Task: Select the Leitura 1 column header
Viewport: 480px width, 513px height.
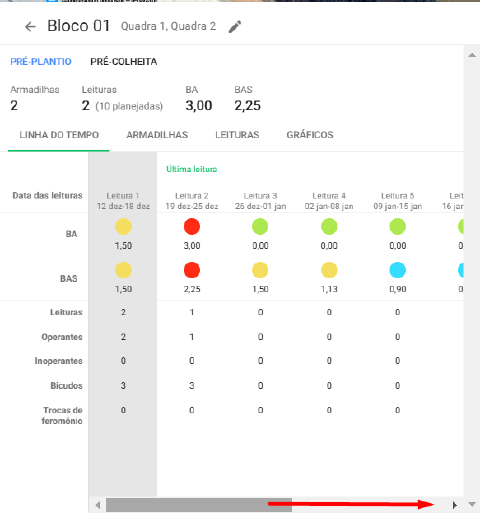Action: [123, 201]
